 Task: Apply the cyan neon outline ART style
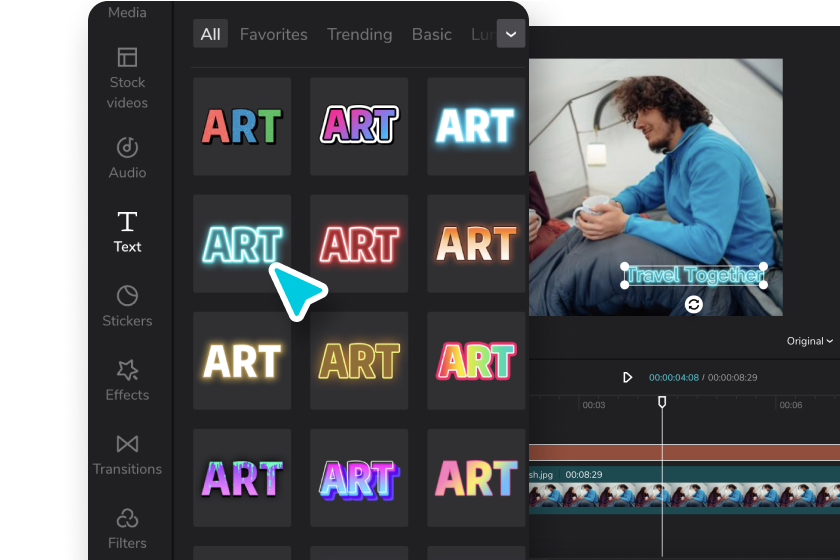coord(242,243)
